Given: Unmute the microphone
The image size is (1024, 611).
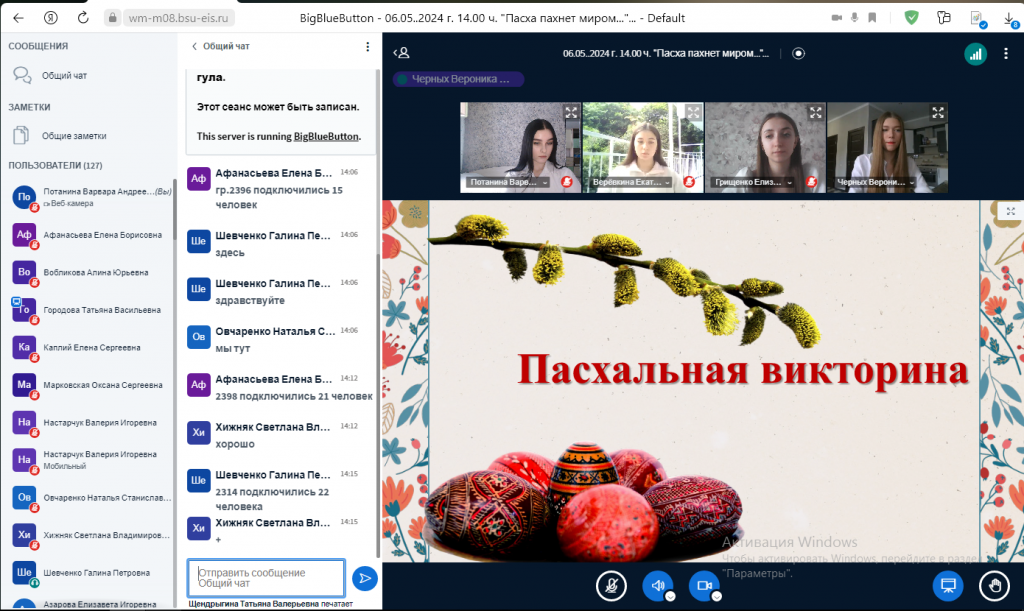Looking at the screenshot, I should point(611,586).
